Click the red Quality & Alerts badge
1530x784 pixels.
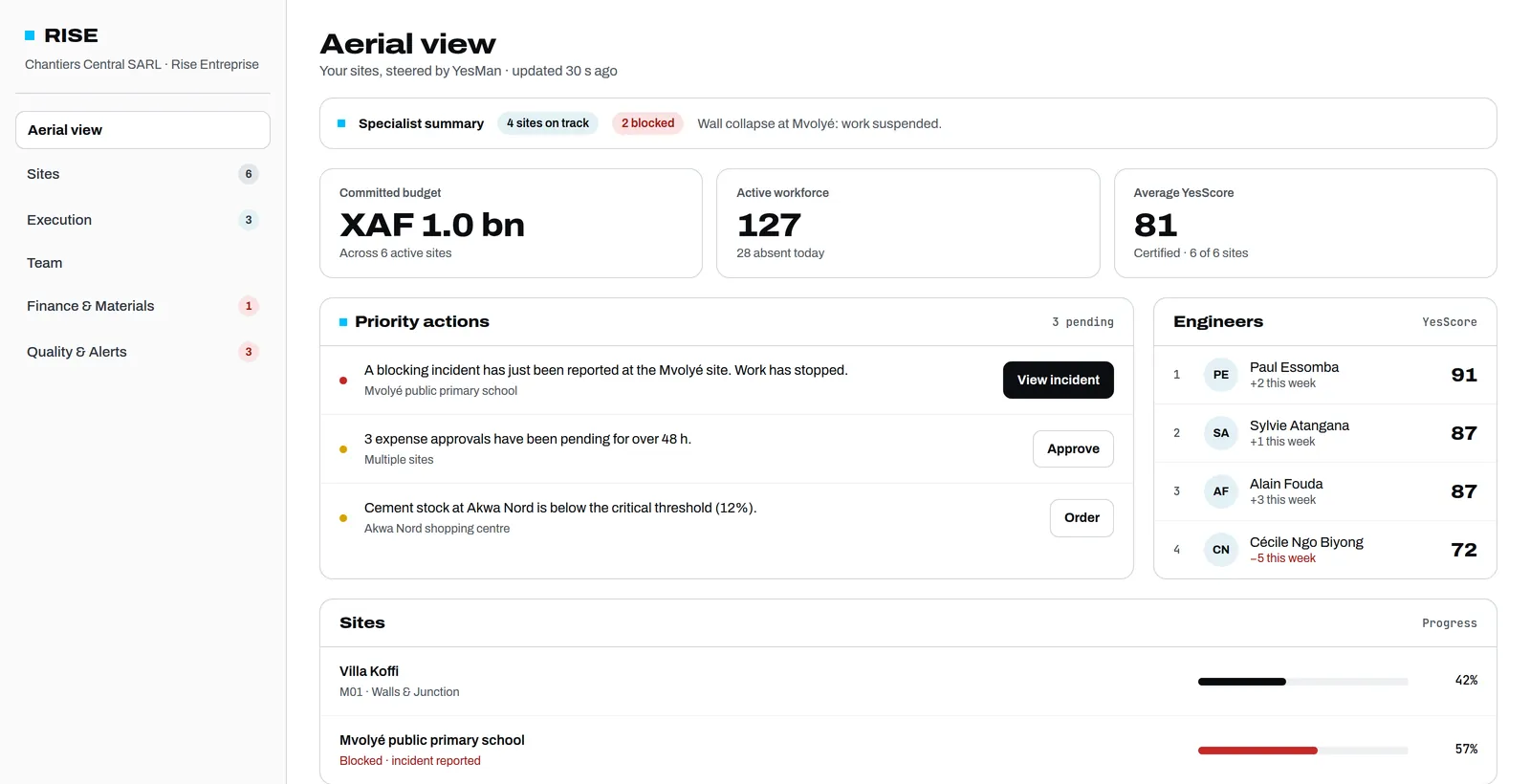pyautogui.click(x=249, y=352)
